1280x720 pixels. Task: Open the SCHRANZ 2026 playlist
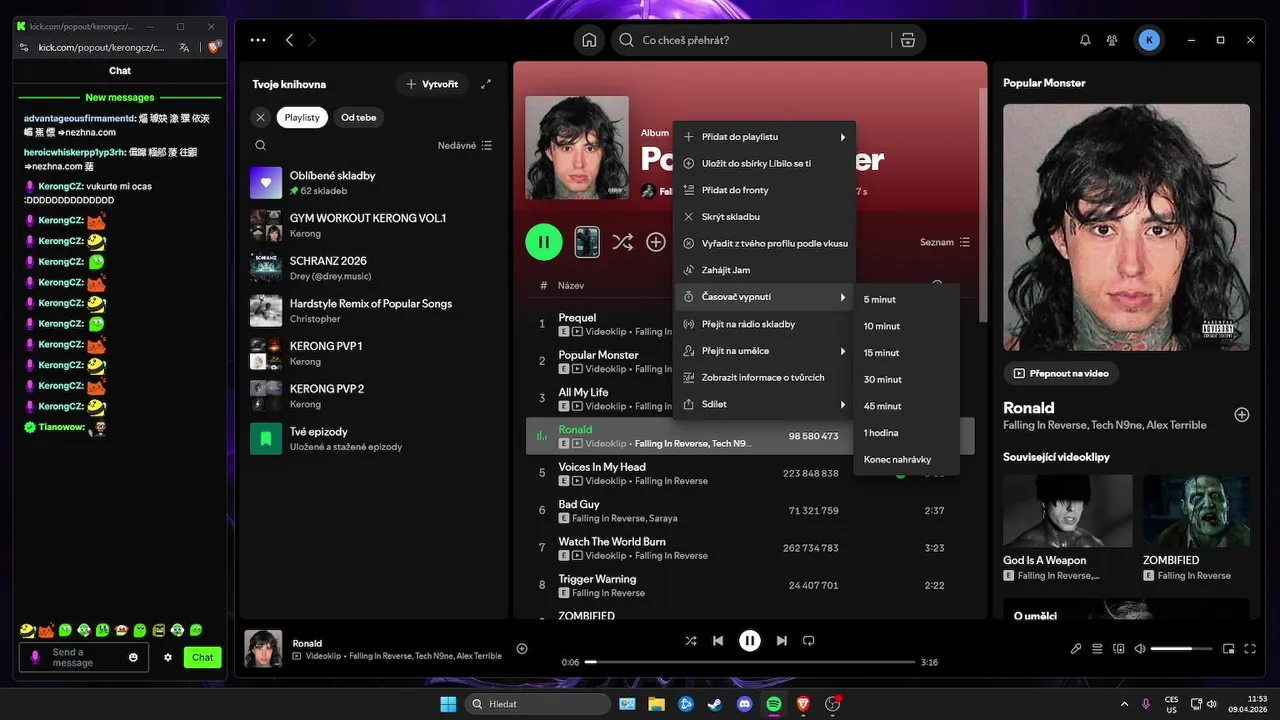(x=373, y=268)
